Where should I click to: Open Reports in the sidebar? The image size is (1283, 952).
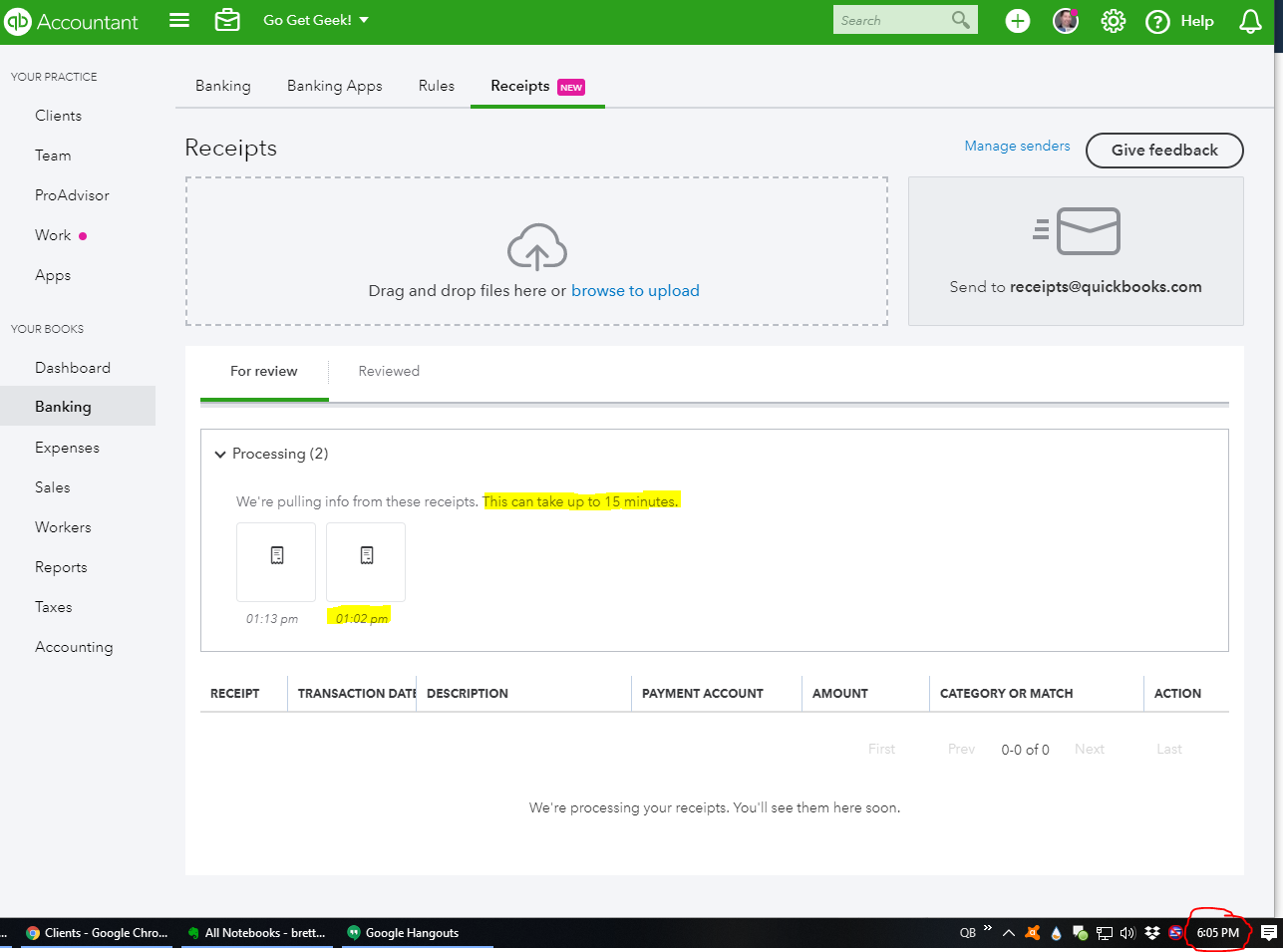pyautogui.click(x=61, y=567)
